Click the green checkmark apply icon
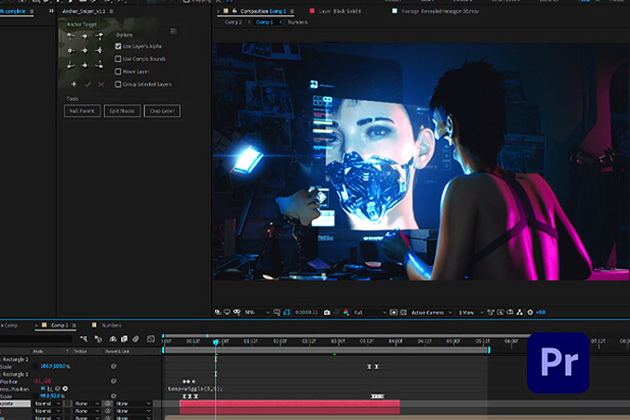This screenshot has width=630, height=420. (x=87, y=84)
